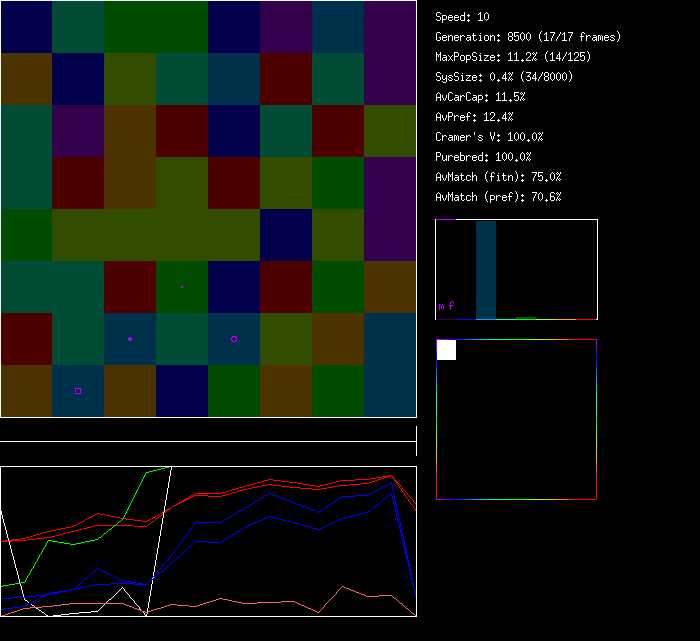Click the tall teal histogram bar
Image resolution: width=700 pixels, height=641 pixels.
[x=486, y=269]
